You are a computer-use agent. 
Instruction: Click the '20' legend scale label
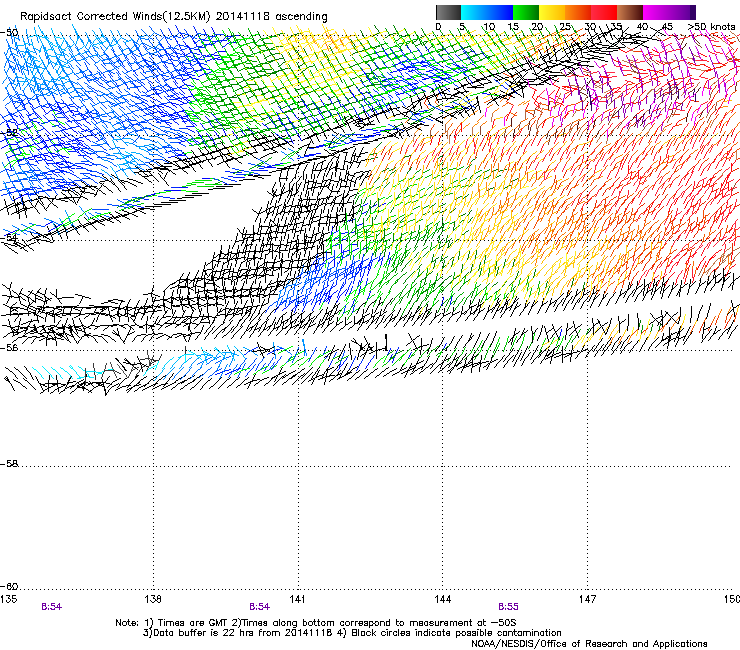[x=537, y=26]
